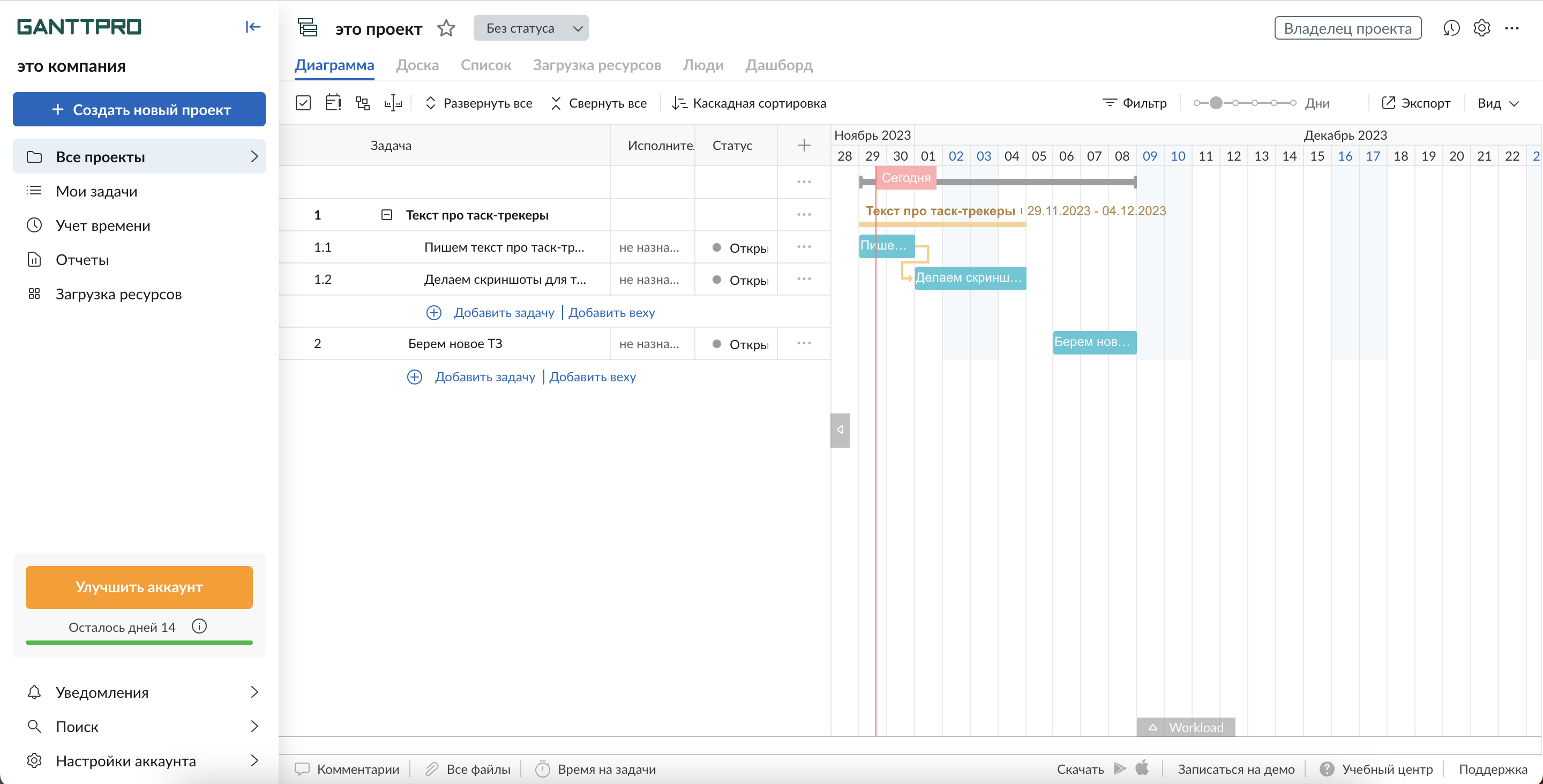The image size is (1543, 784).
Task: Collapse the left sidebar panel
Action: (253, 27)
